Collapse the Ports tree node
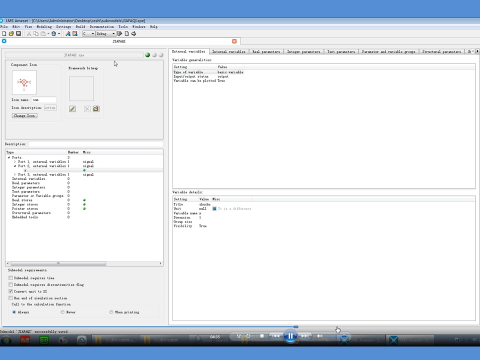480x360 pixels. 9,157
